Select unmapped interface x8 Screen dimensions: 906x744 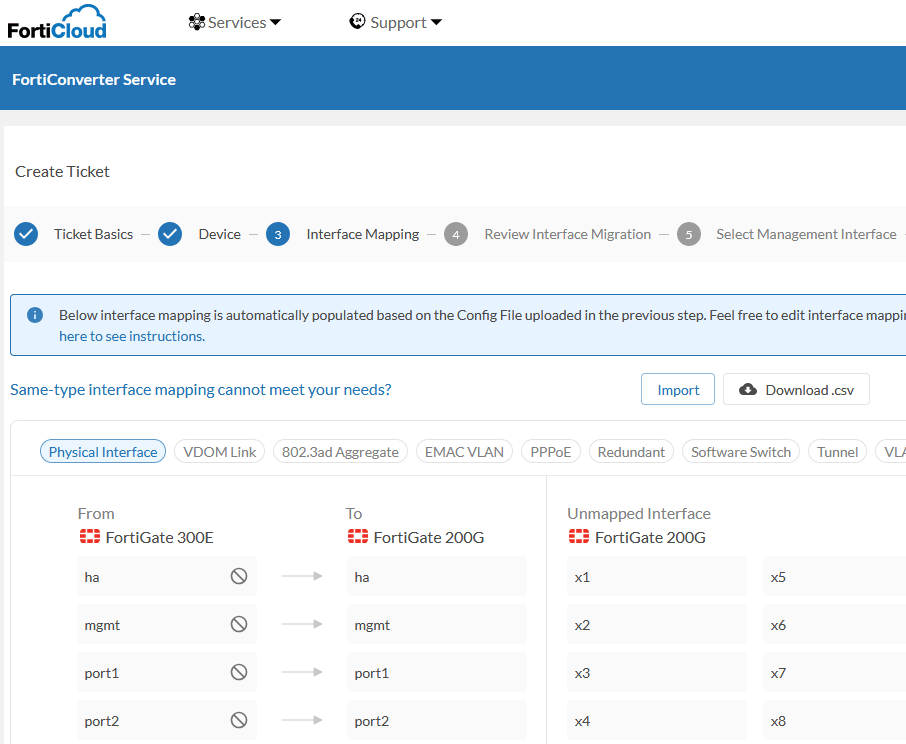click(x=834, y=720)
